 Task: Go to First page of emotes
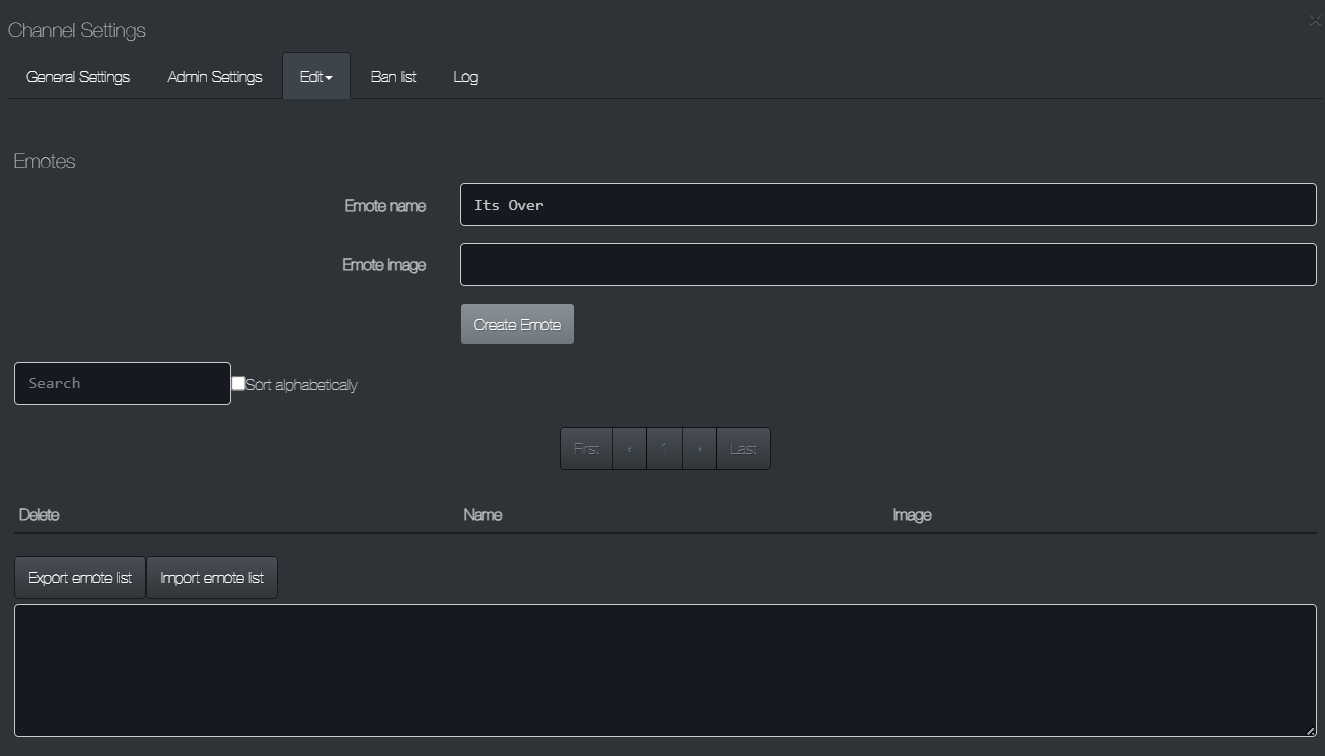pyautogui.click(x=586, y=449)
